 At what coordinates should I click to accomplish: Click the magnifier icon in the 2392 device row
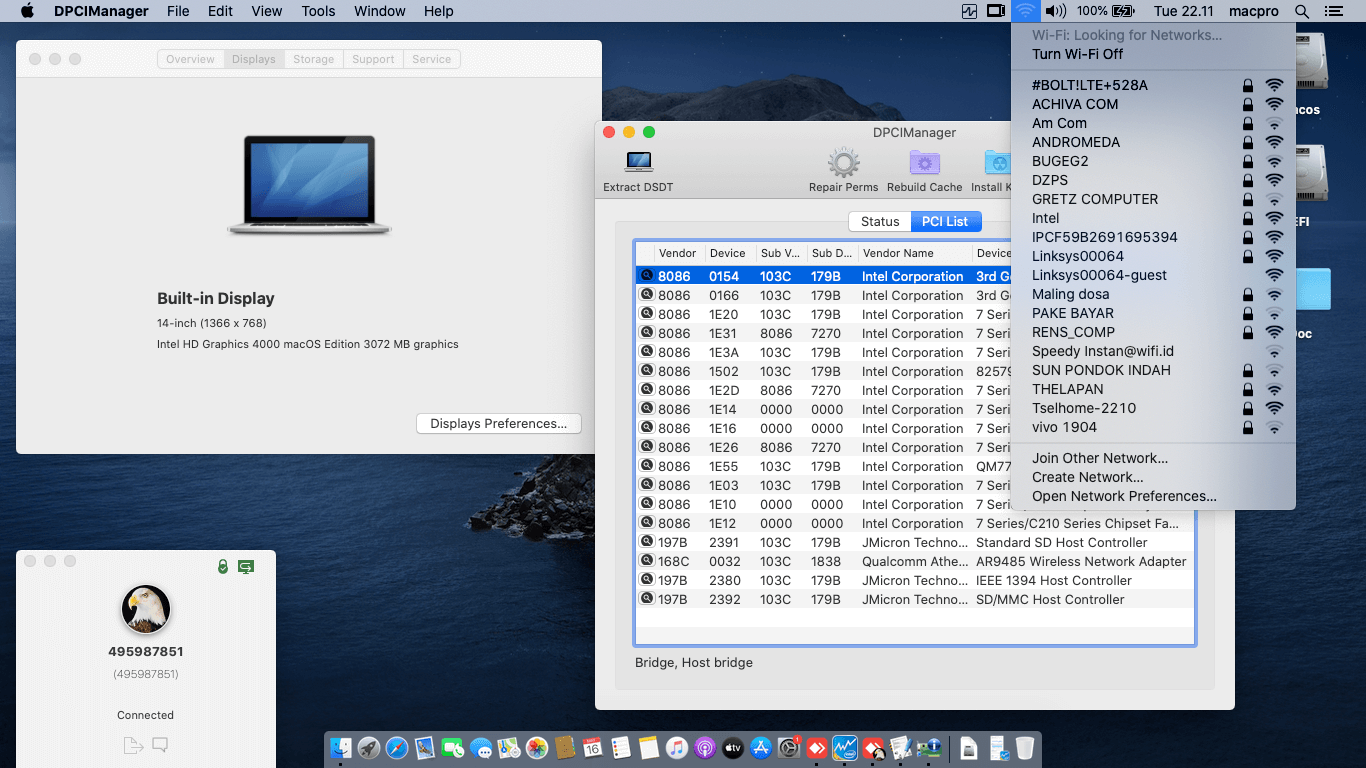click(x=646, y=599)
